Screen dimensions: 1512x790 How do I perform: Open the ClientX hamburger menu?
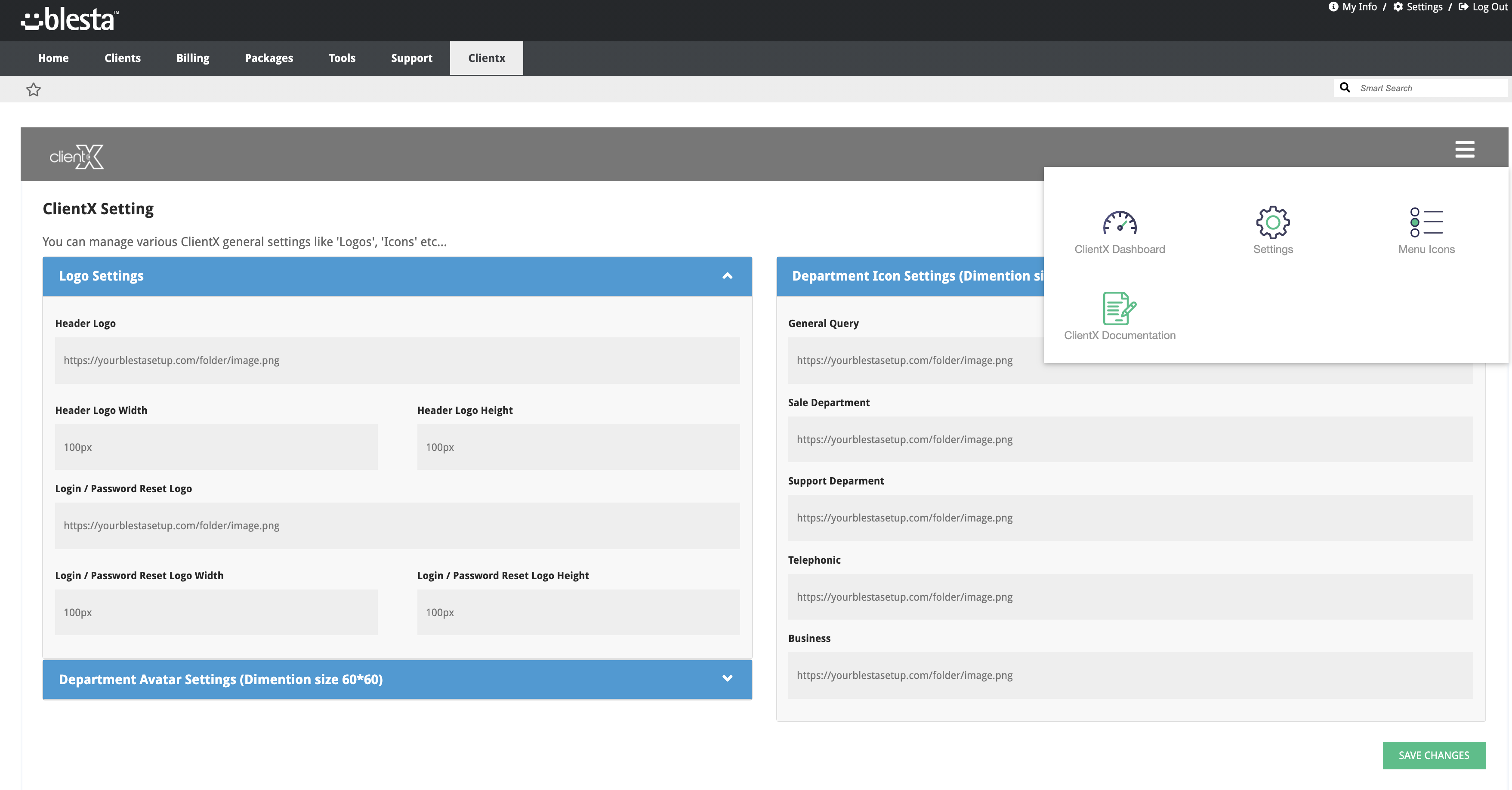pyautogui.click(x=1465, y=149)
